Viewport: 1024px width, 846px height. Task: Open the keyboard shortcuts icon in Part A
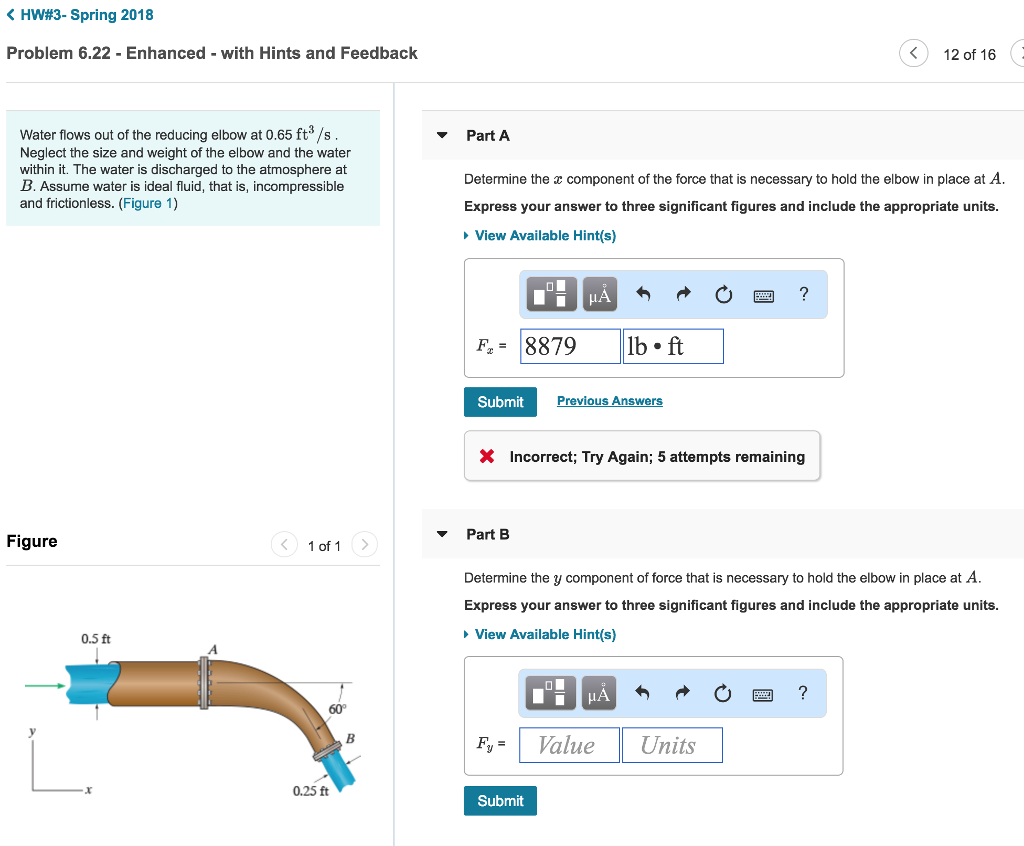[763, 295]
